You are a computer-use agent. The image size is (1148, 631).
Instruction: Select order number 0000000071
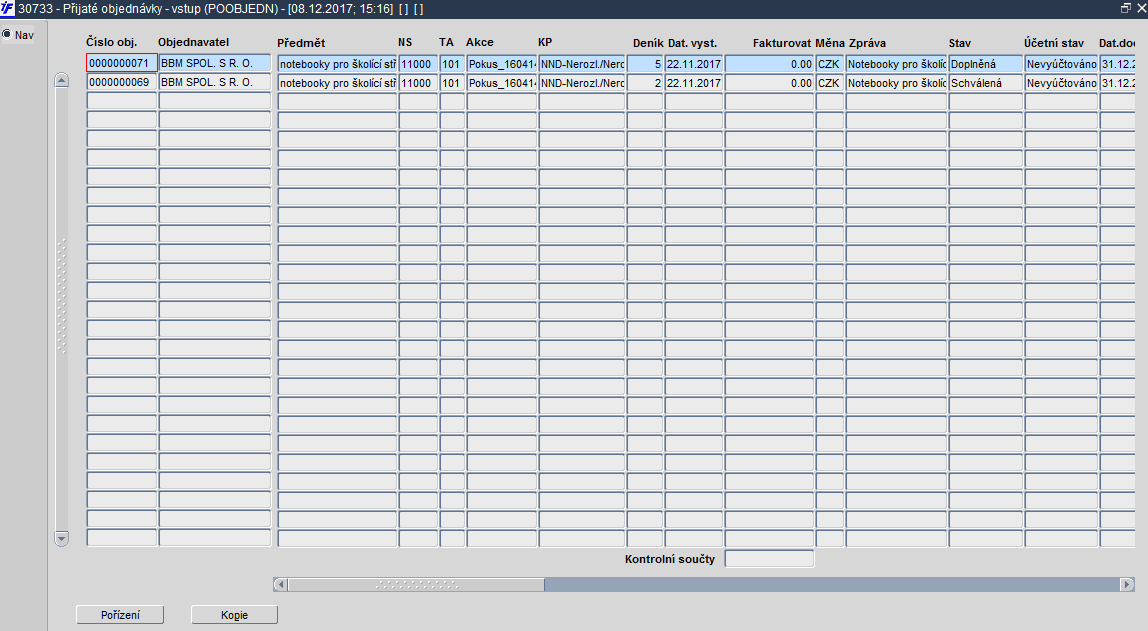tap(122, 64)
